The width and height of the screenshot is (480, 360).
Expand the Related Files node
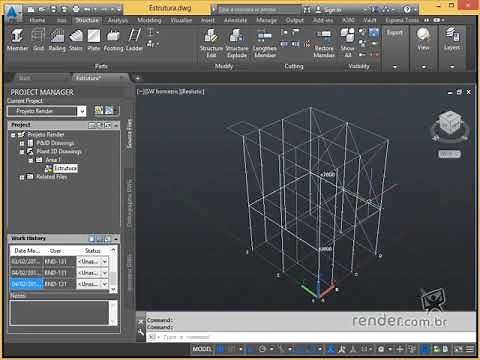pos(22,177)
